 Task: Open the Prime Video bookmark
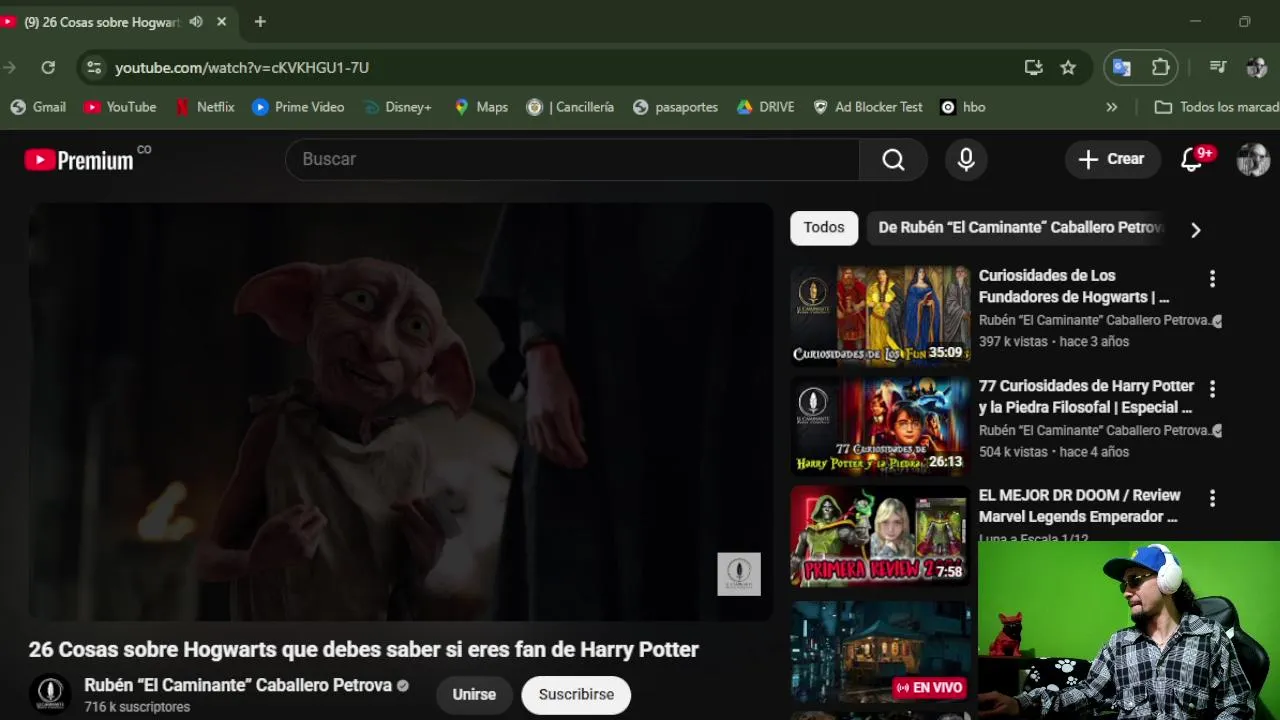[x=298, y=107]
